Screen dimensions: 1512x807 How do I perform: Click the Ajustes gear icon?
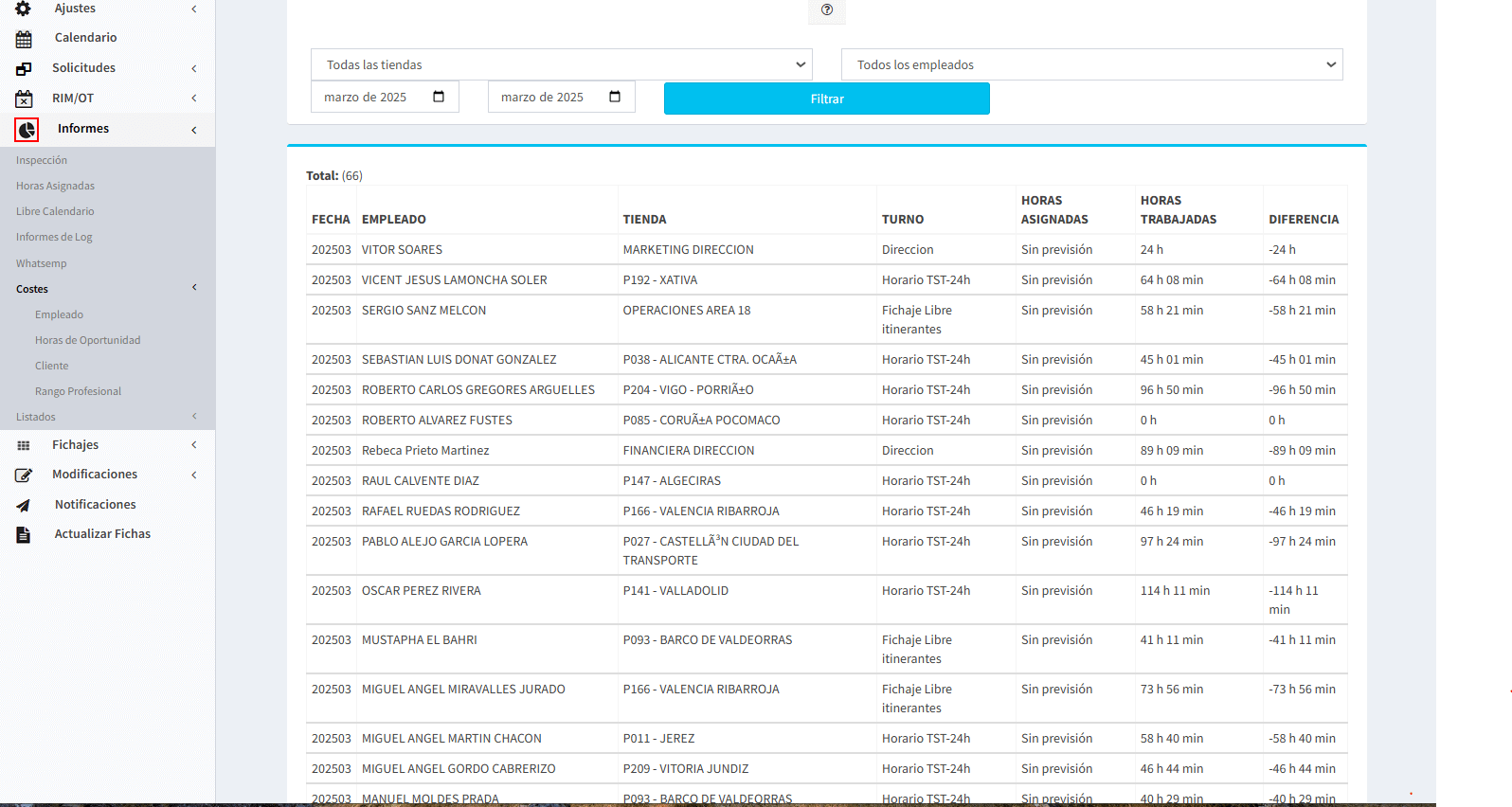coord(24,9)
